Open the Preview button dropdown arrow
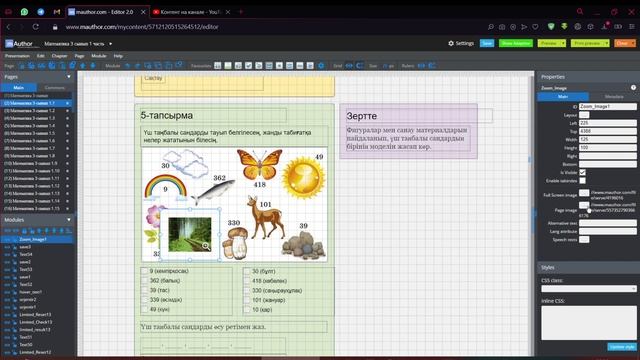The width and height of the screenshot is (640, 360). click(563, 43)
